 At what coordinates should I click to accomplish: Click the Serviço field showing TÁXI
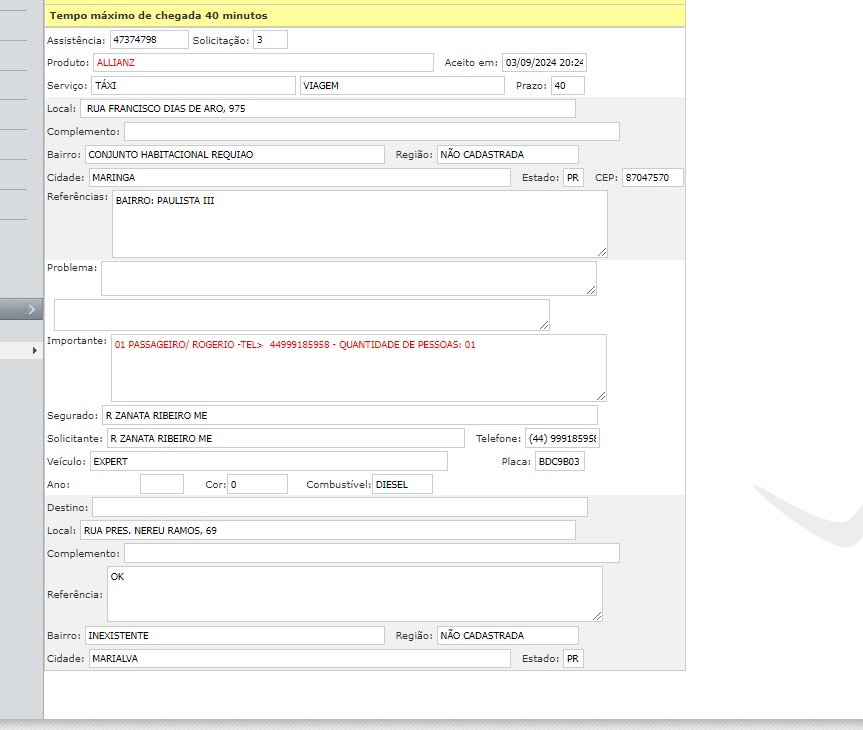coord(193,86)
